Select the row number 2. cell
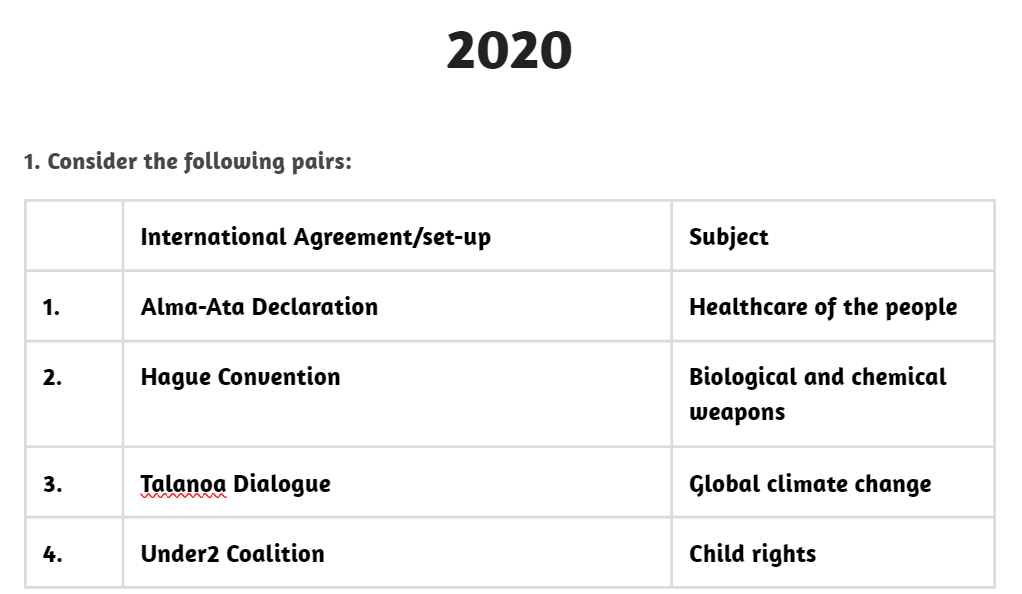This screenshot has height=594, width=1022. tap(52, 378)
